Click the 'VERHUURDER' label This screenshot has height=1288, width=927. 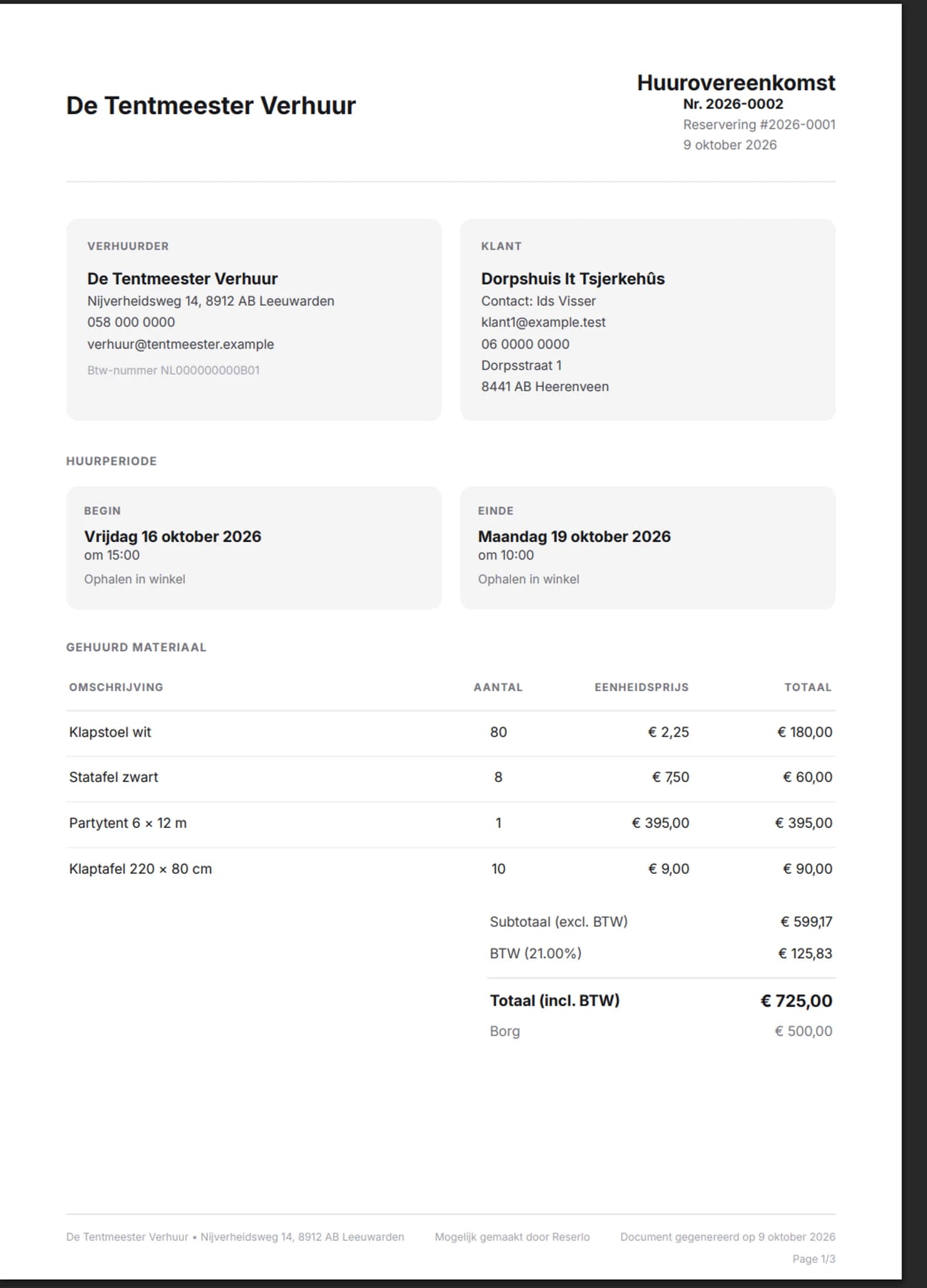point(128,246)
